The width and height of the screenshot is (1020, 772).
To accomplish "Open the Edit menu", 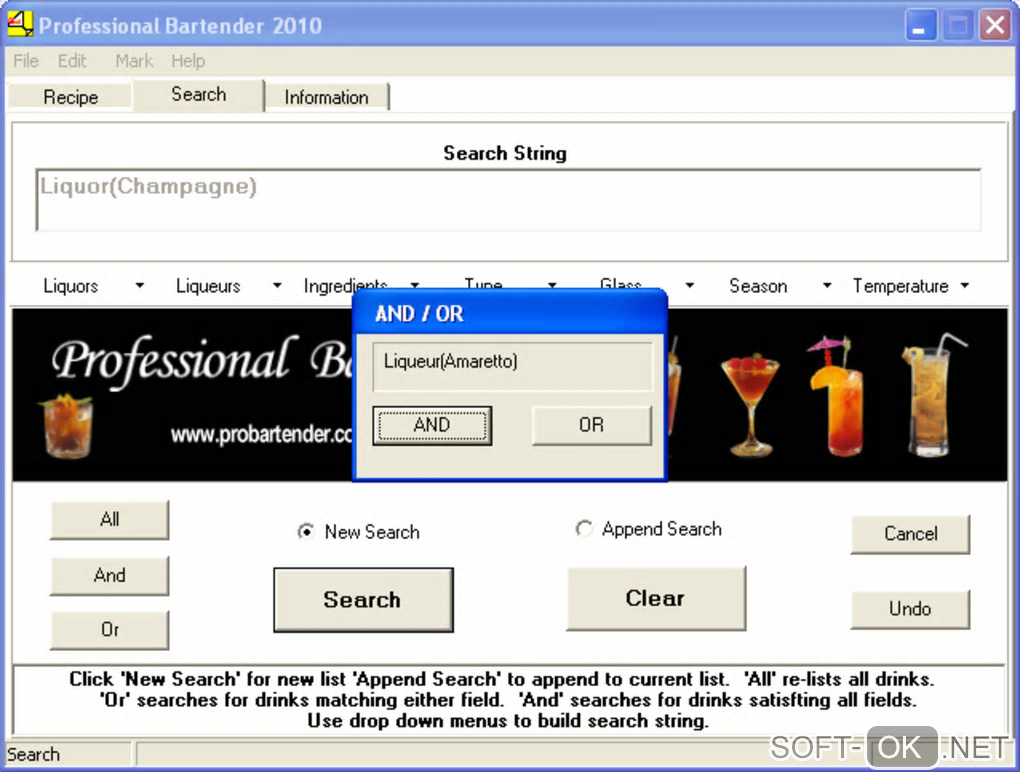I will point(72,61).
